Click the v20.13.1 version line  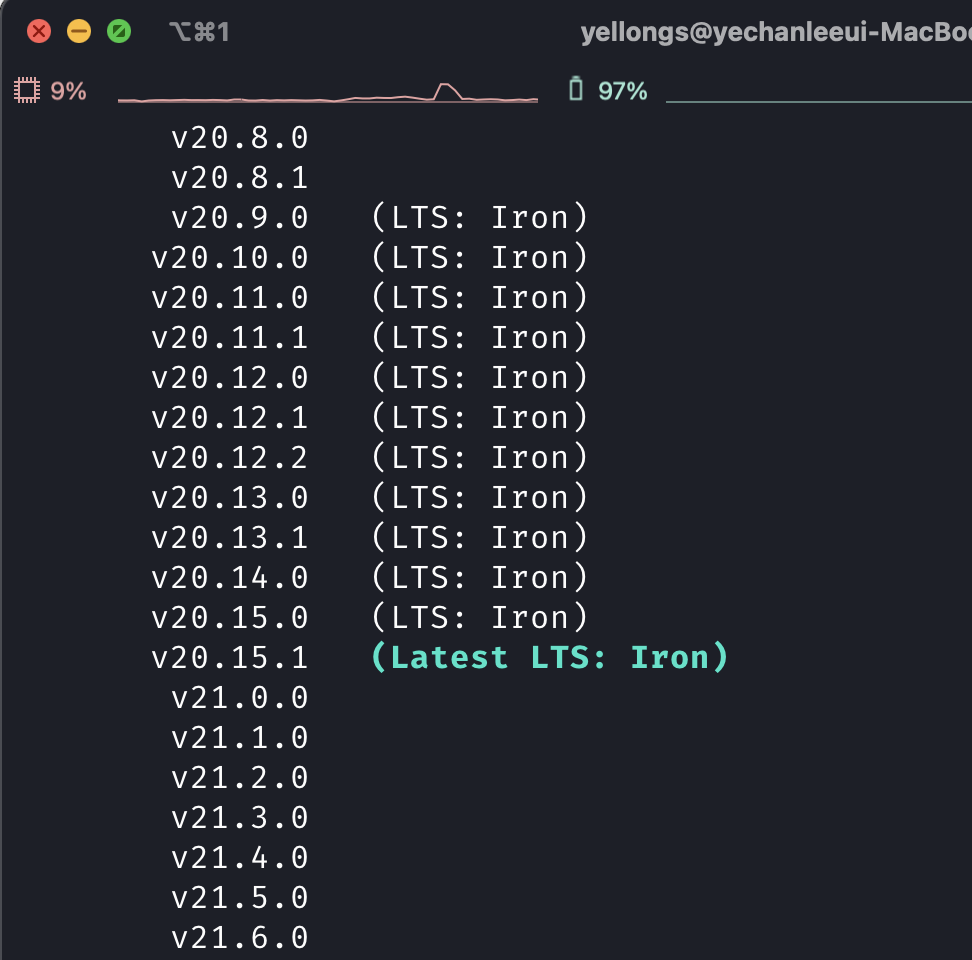(230, 537)
